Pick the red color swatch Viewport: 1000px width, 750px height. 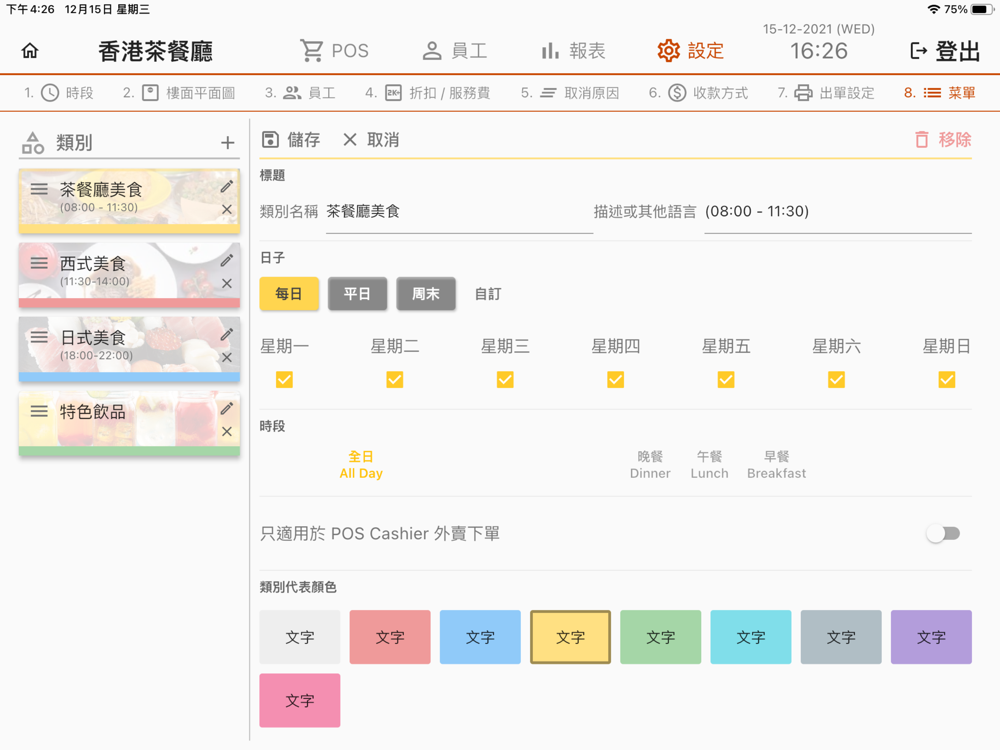pos(390,637)
